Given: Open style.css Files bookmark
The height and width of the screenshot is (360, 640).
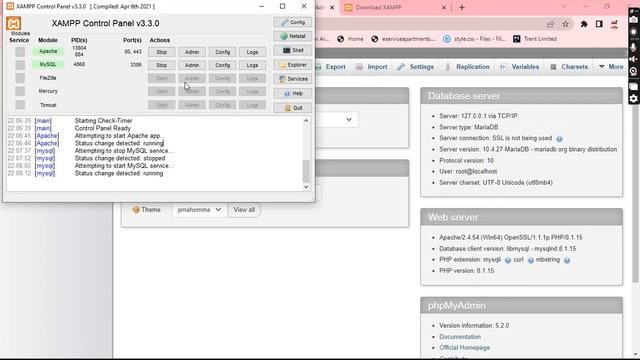Looking at the screenshot, I should point(474,39).
